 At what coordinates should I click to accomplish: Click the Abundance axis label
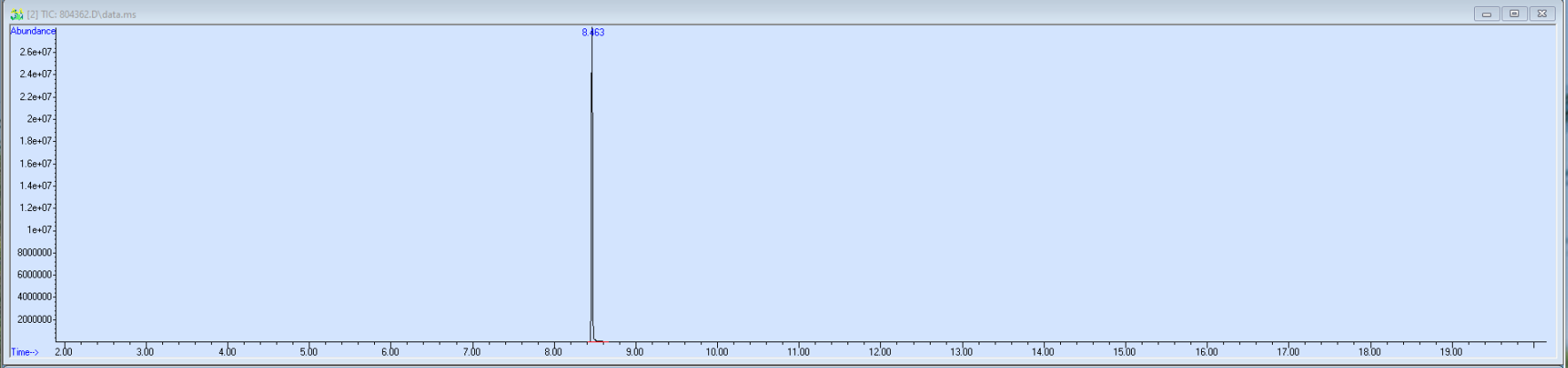(x=33, y=31)
